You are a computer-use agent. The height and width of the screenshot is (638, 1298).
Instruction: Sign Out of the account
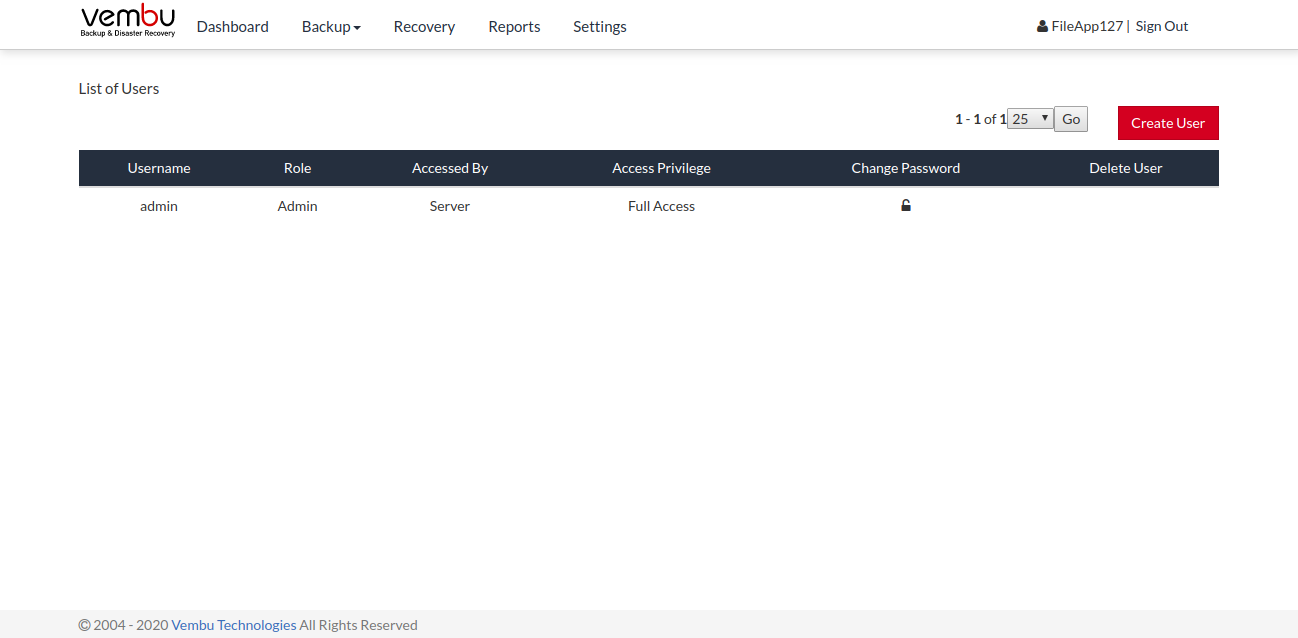click(x=1162, y=26)
